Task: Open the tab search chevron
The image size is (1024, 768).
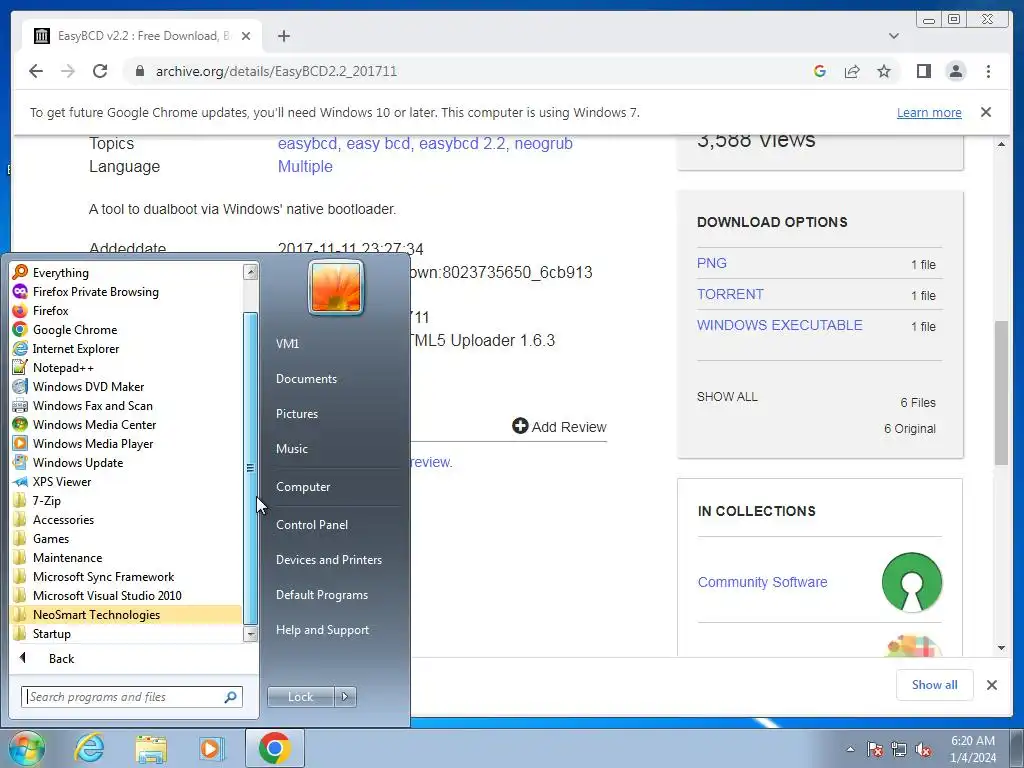Action: coord(893,36)
